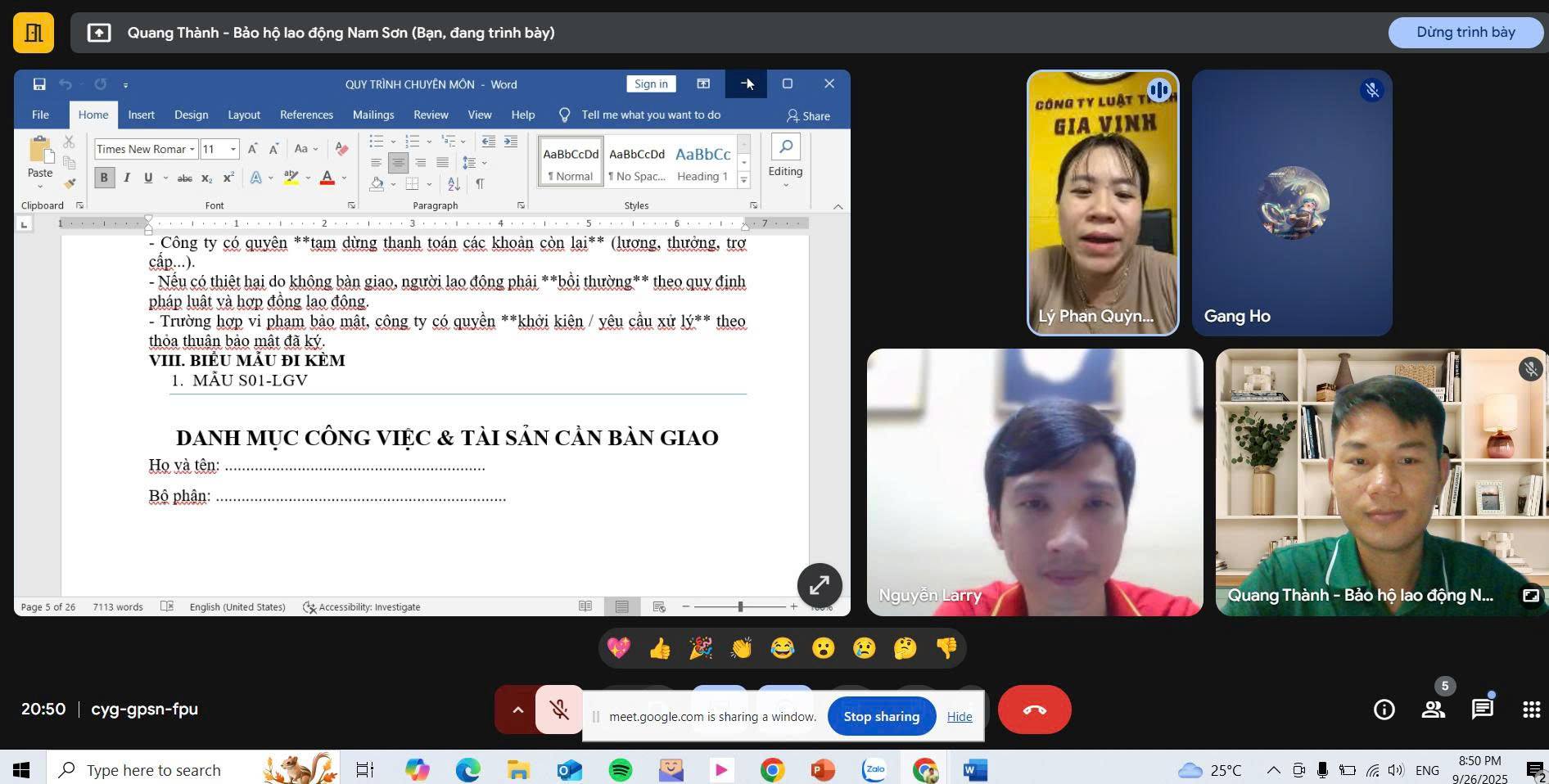1549x784 pixels.
Task: Show paragraph marks with pilcrow icon
Action: 480,184
